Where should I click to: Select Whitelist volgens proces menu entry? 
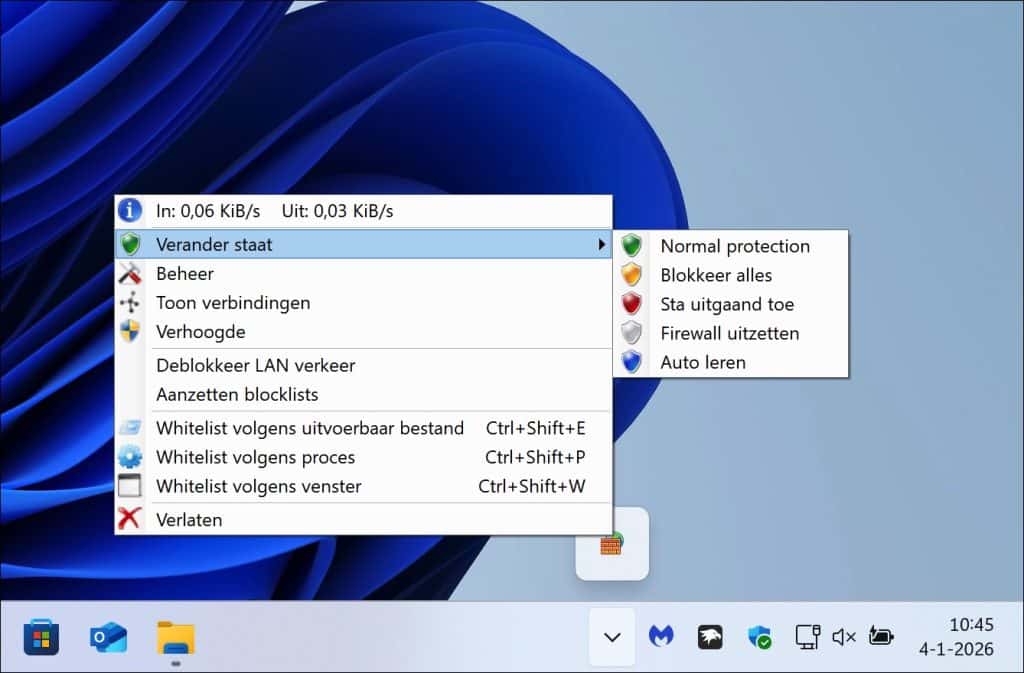(x=255, y=457)
